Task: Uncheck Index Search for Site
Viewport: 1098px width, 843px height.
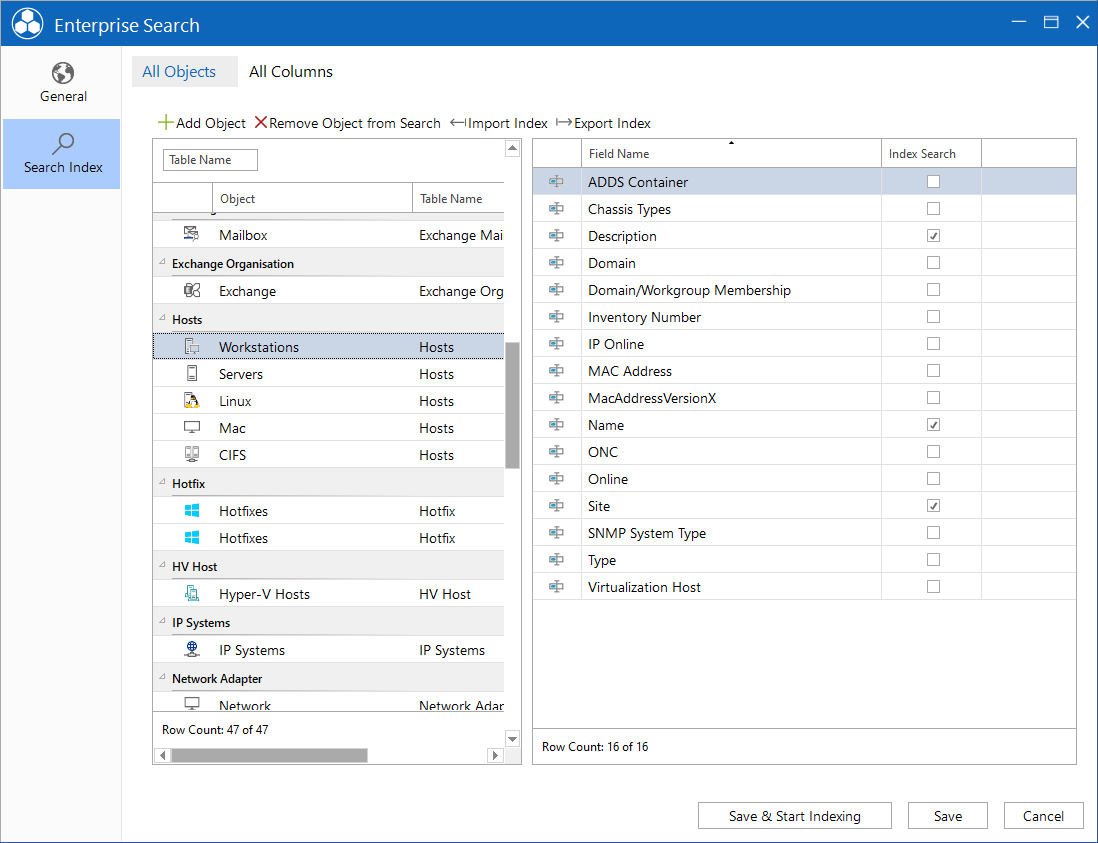Action: pos(933,506)
